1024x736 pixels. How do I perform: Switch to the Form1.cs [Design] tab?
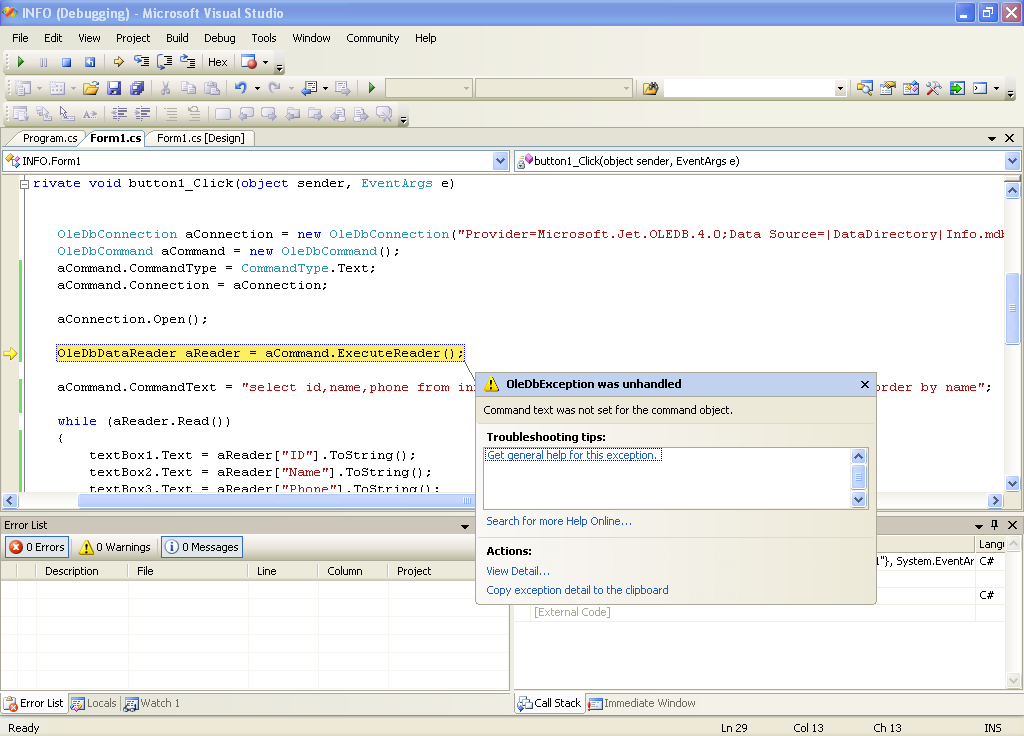(200, 138)
